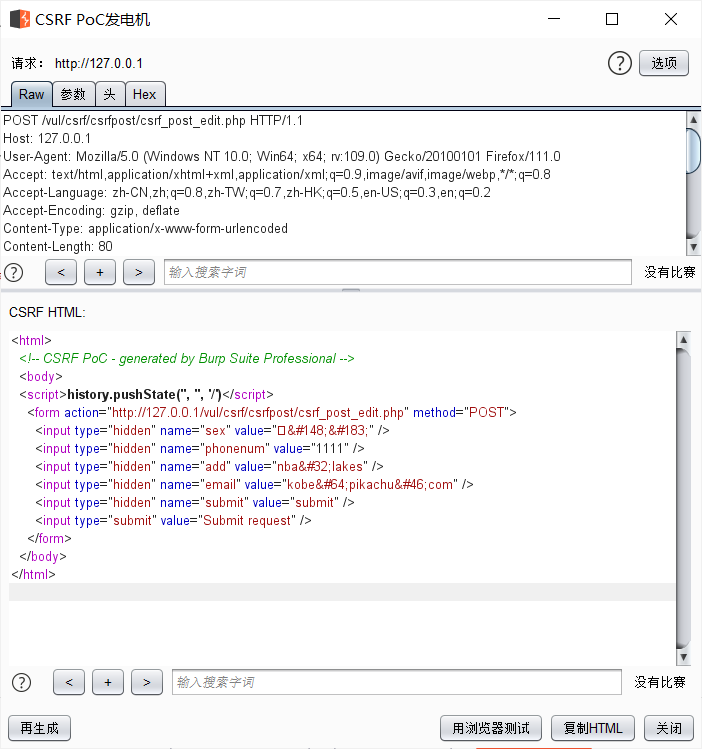Click the request pane vertical scrollbar thumb
This screenshot has height=749, width=702.
(x=693, y=151)
